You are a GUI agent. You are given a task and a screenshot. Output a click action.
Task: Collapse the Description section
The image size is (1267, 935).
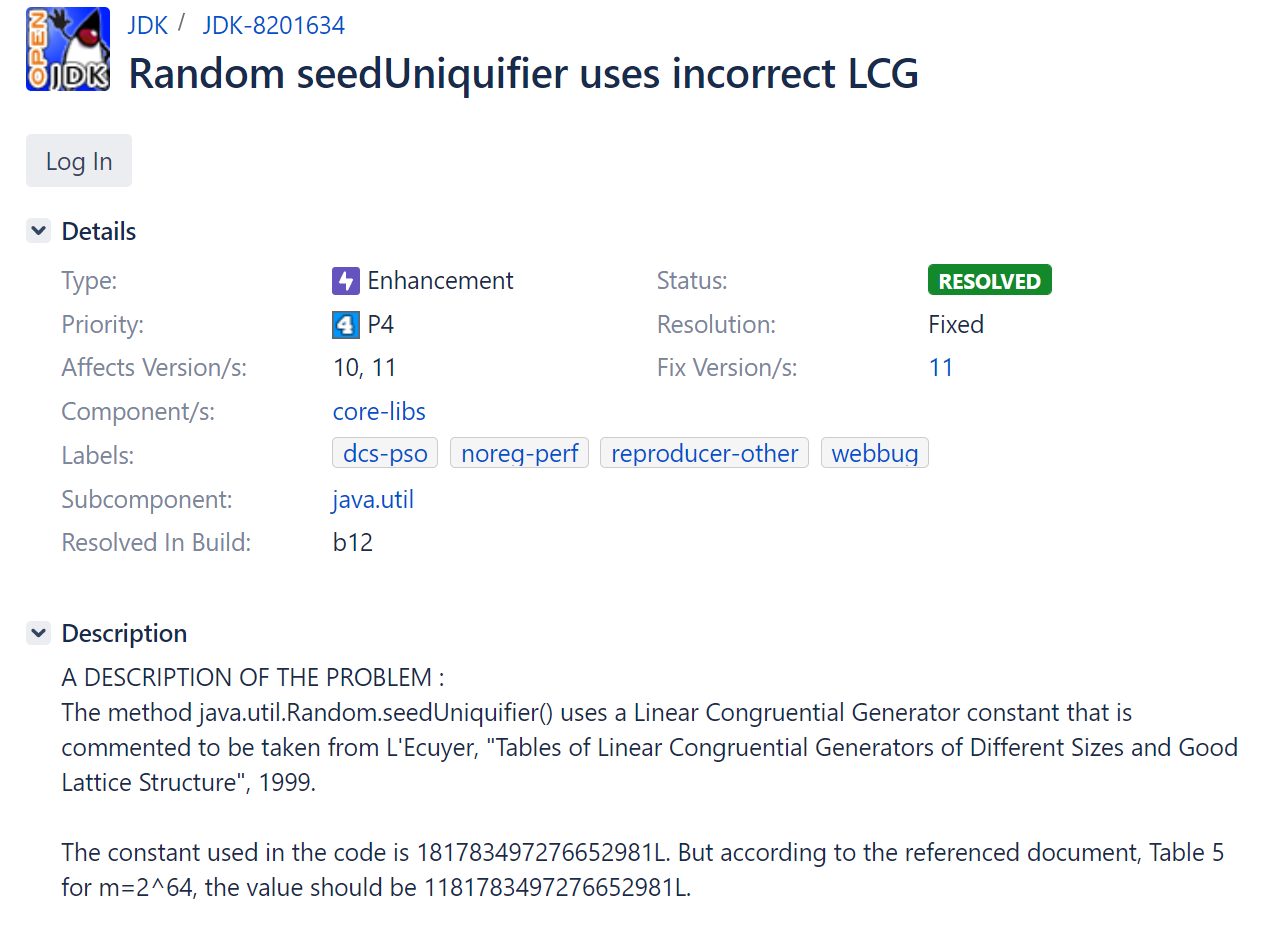(39, 634)
